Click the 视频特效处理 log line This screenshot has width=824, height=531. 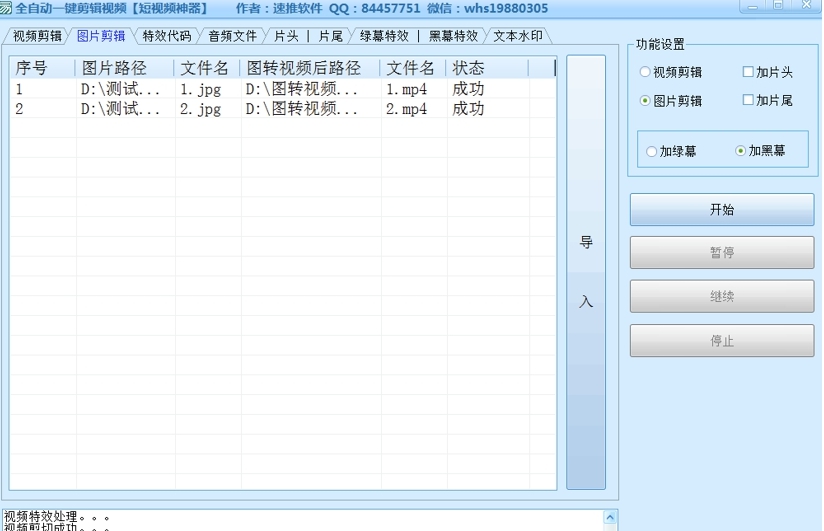(x=57, y=516)
